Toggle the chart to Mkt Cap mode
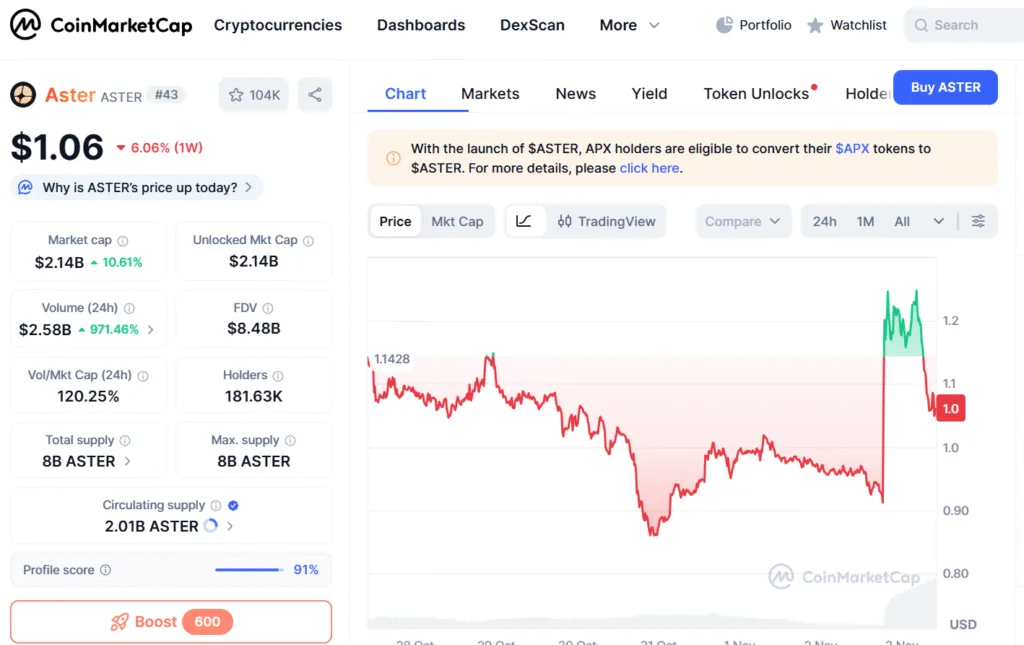This screenshot has height=645, width=1024. click(x=458, y=221)
